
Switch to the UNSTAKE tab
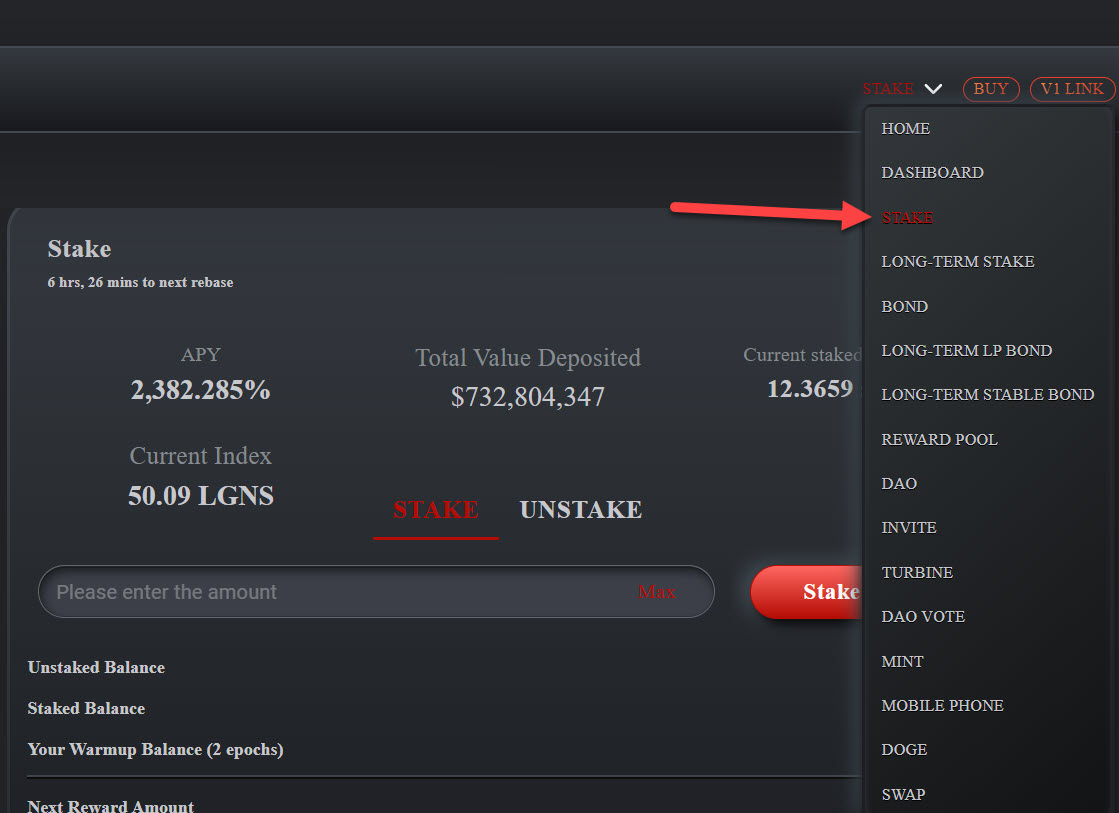(x=580, y=510)
